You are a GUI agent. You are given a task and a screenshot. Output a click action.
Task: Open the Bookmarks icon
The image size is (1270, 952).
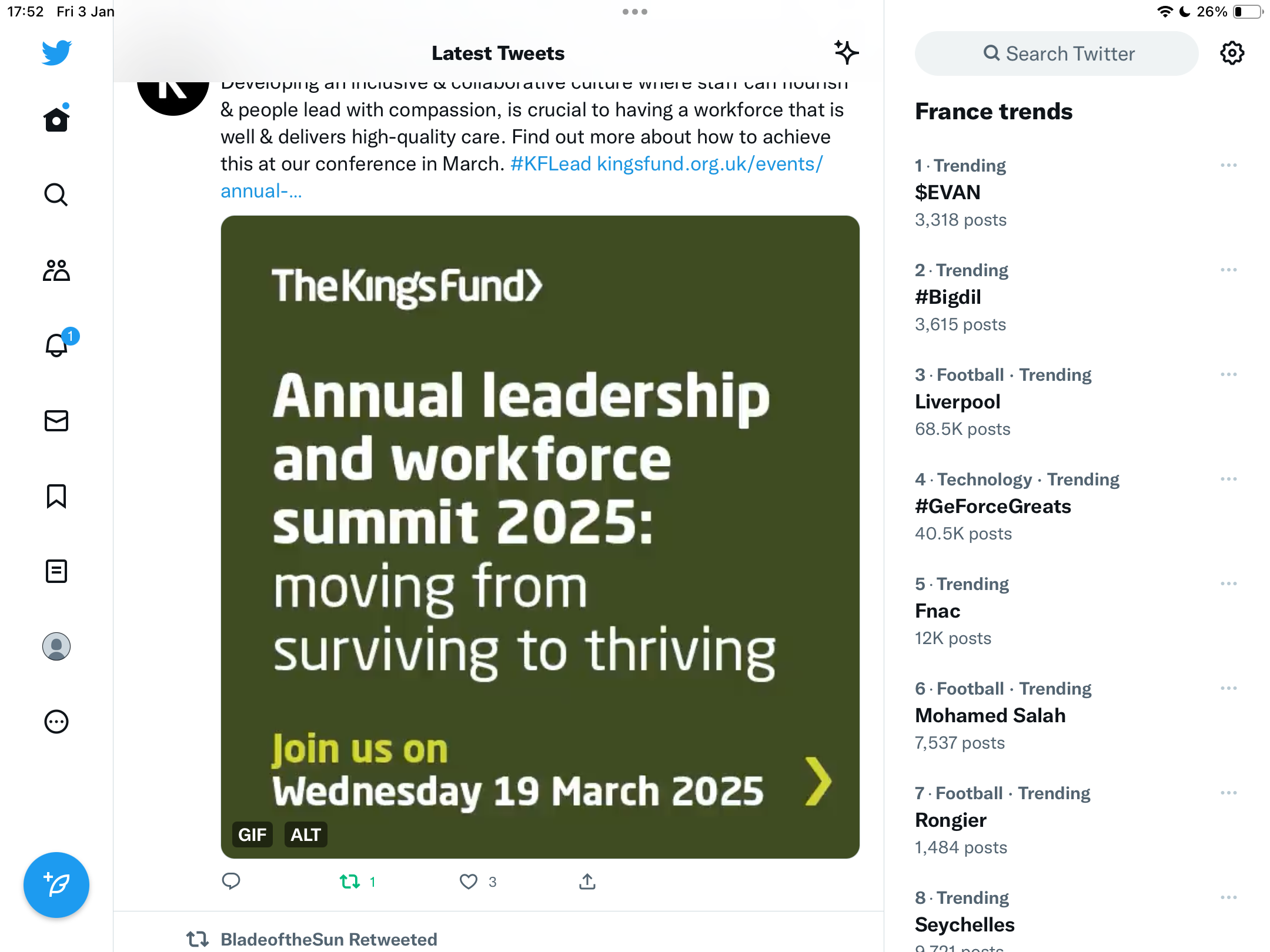[x=56, y=497]
